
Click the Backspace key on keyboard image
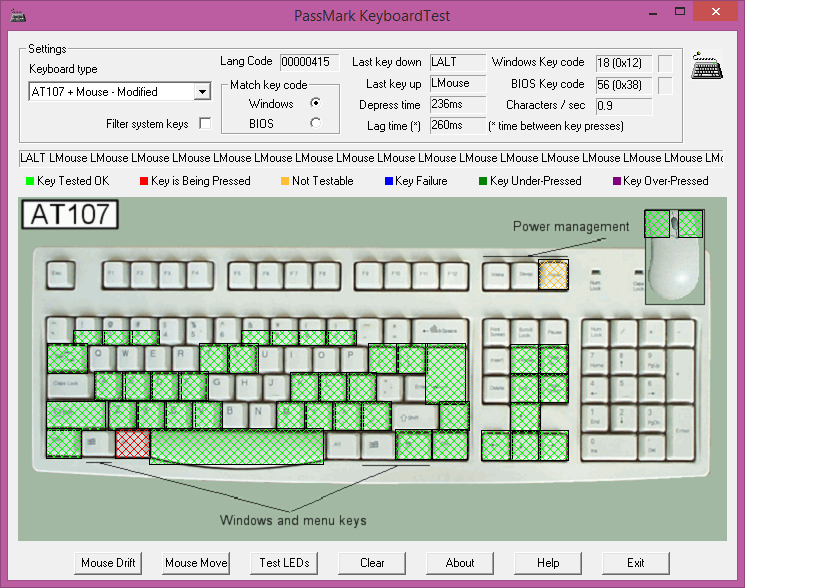pos(440,331)
